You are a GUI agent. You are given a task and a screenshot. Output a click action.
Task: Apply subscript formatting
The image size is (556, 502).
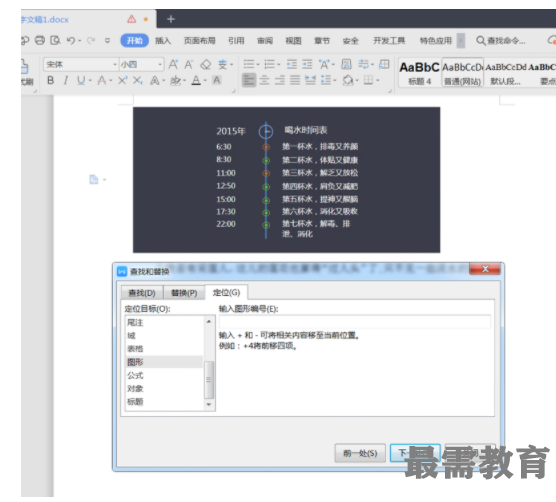pos(138,80)
